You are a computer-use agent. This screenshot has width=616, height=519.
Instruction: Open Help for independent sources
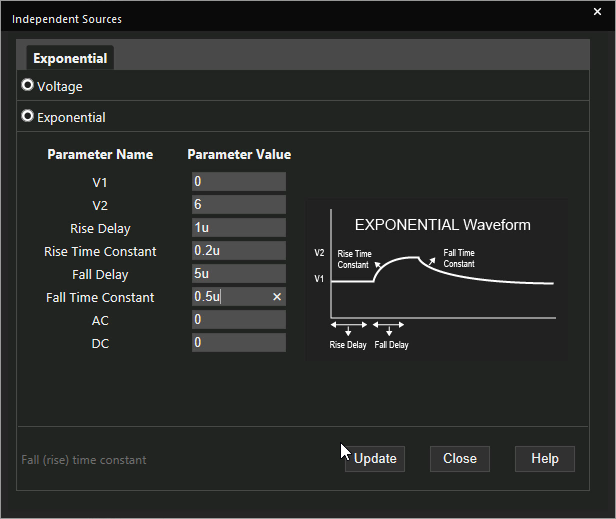[x=544, y=458]
